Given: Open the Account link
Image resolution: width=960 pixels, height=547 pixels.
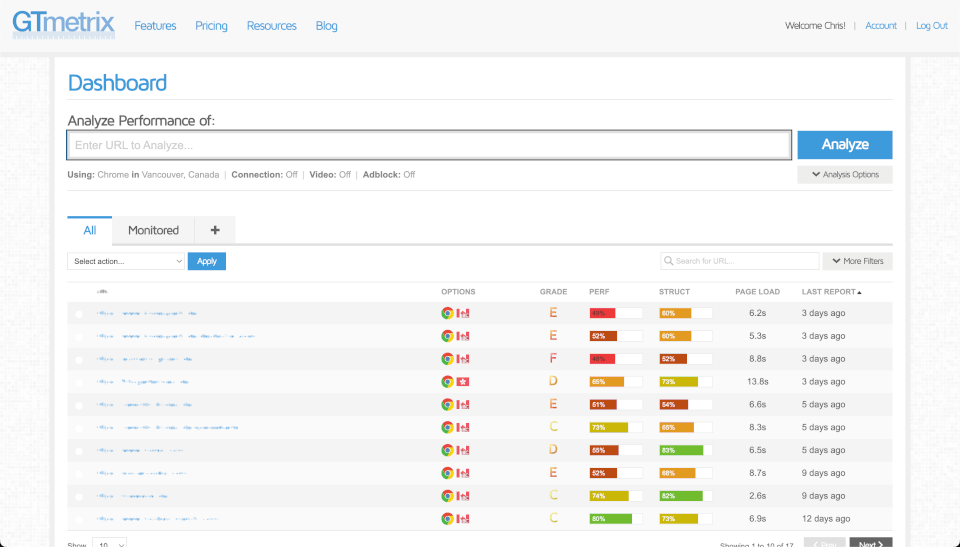Looking at the screenshot, I should pos(880,26).
